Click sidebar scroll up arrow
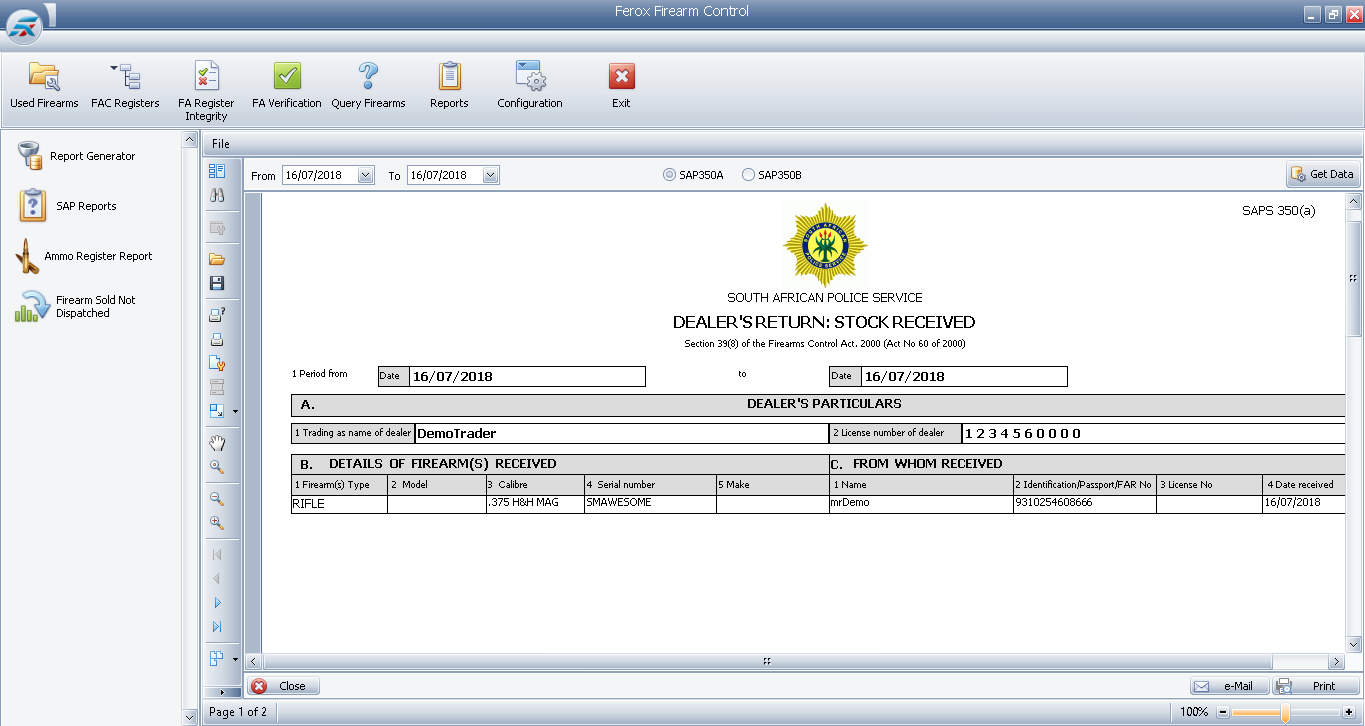Viewport: 1365px width, 726px height. [191, 140]
